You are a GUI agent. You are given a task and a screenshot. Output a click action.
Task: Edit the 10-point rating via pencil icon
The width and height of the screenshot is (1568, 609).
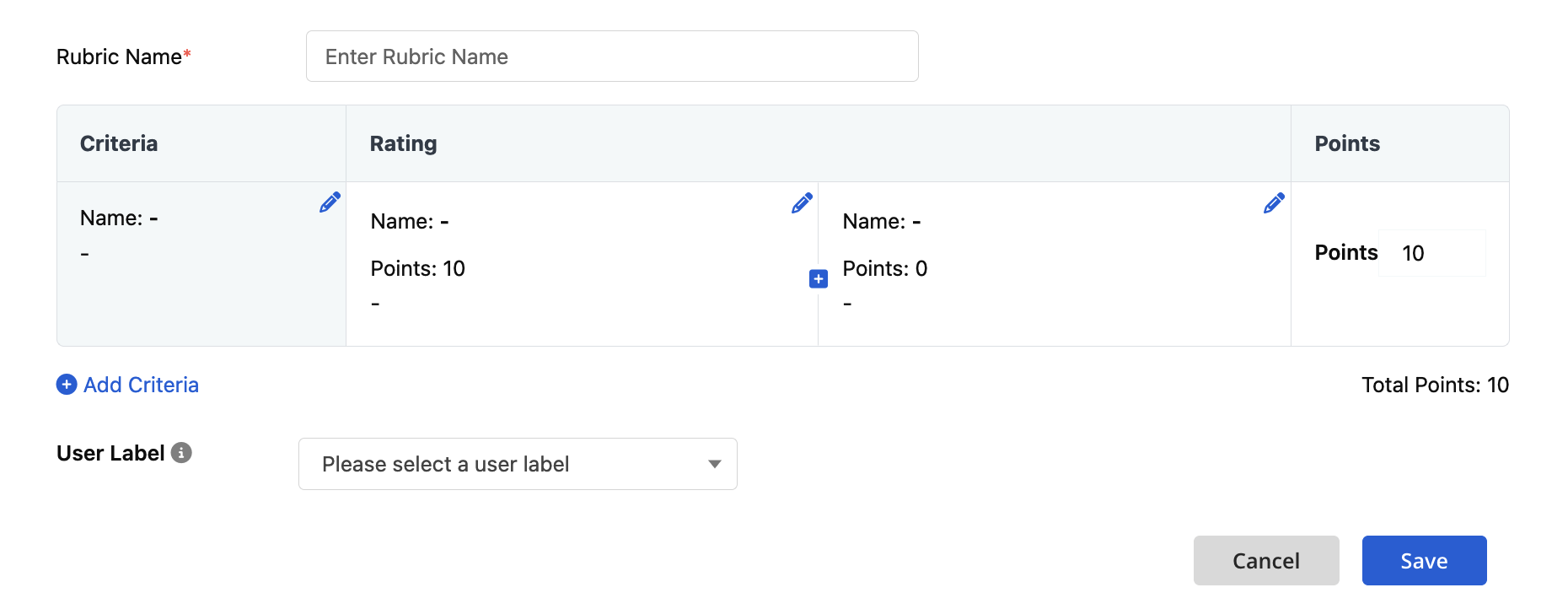pyautogui.click(x=802, y=202)
